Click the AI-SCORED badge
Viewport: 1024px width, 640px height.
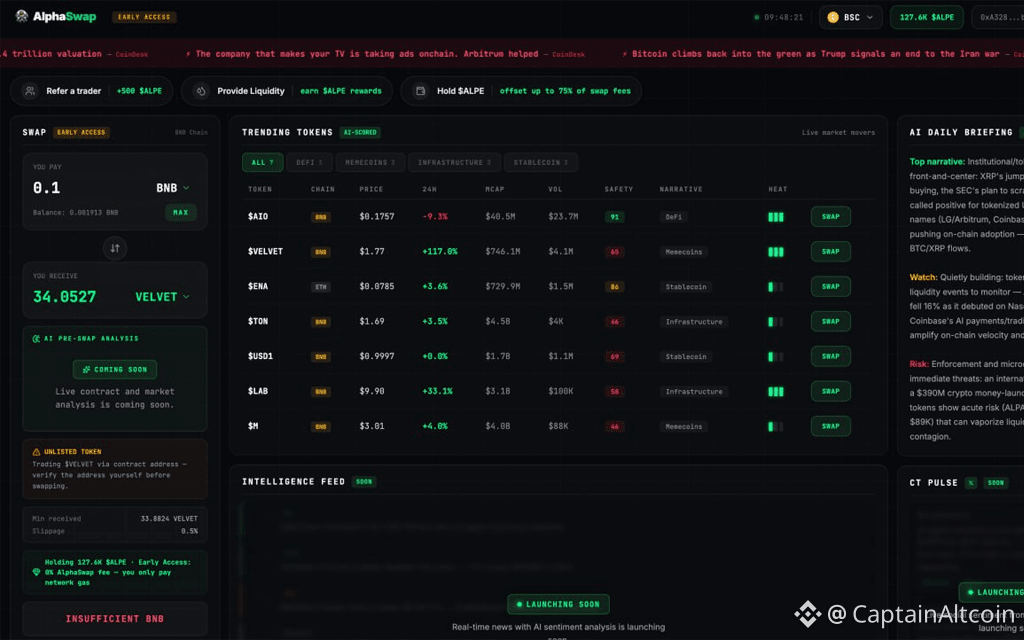360,133
